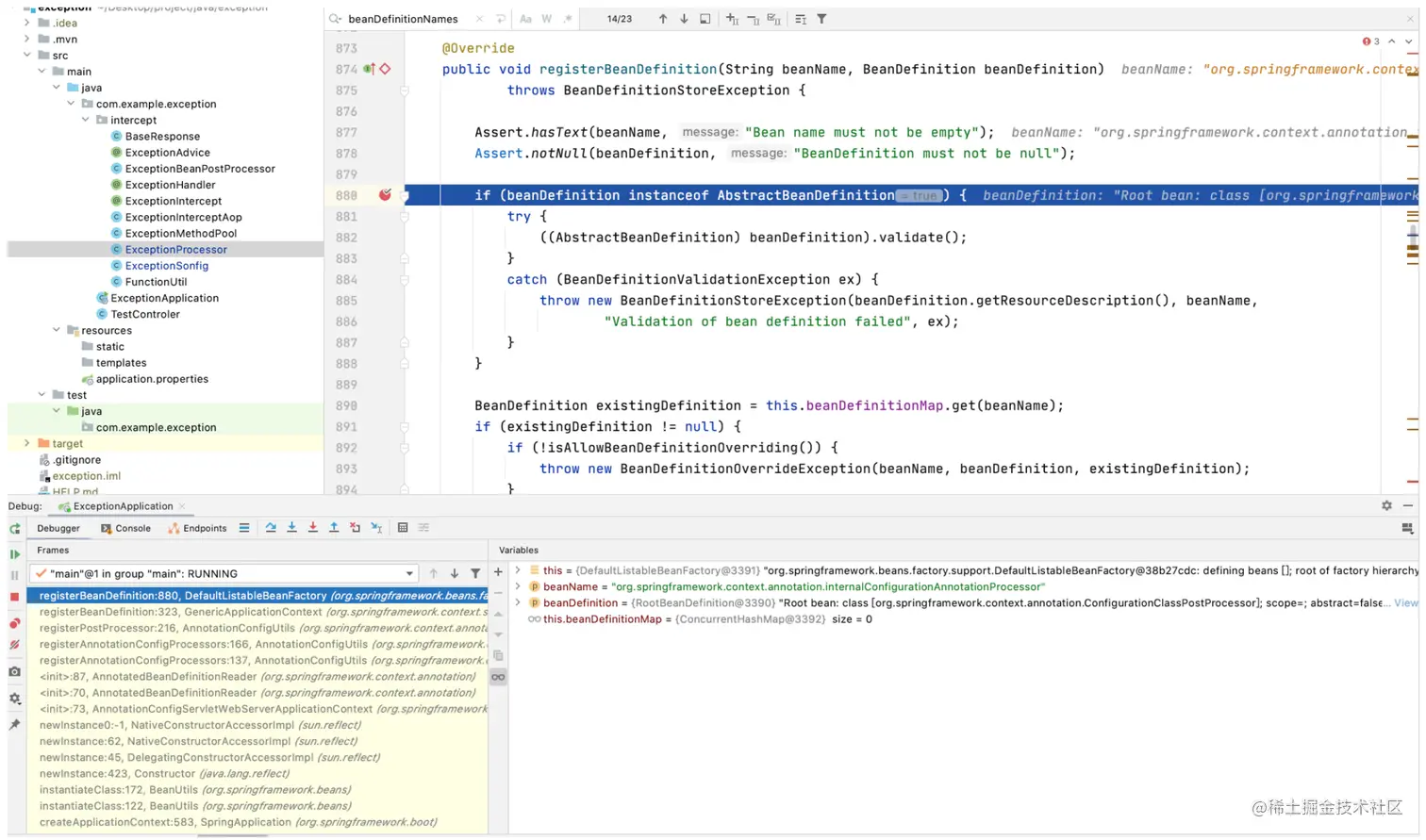1426x840 pixels.
Task: Expand the beanDefinition variable node
Action: click(518, 602)
